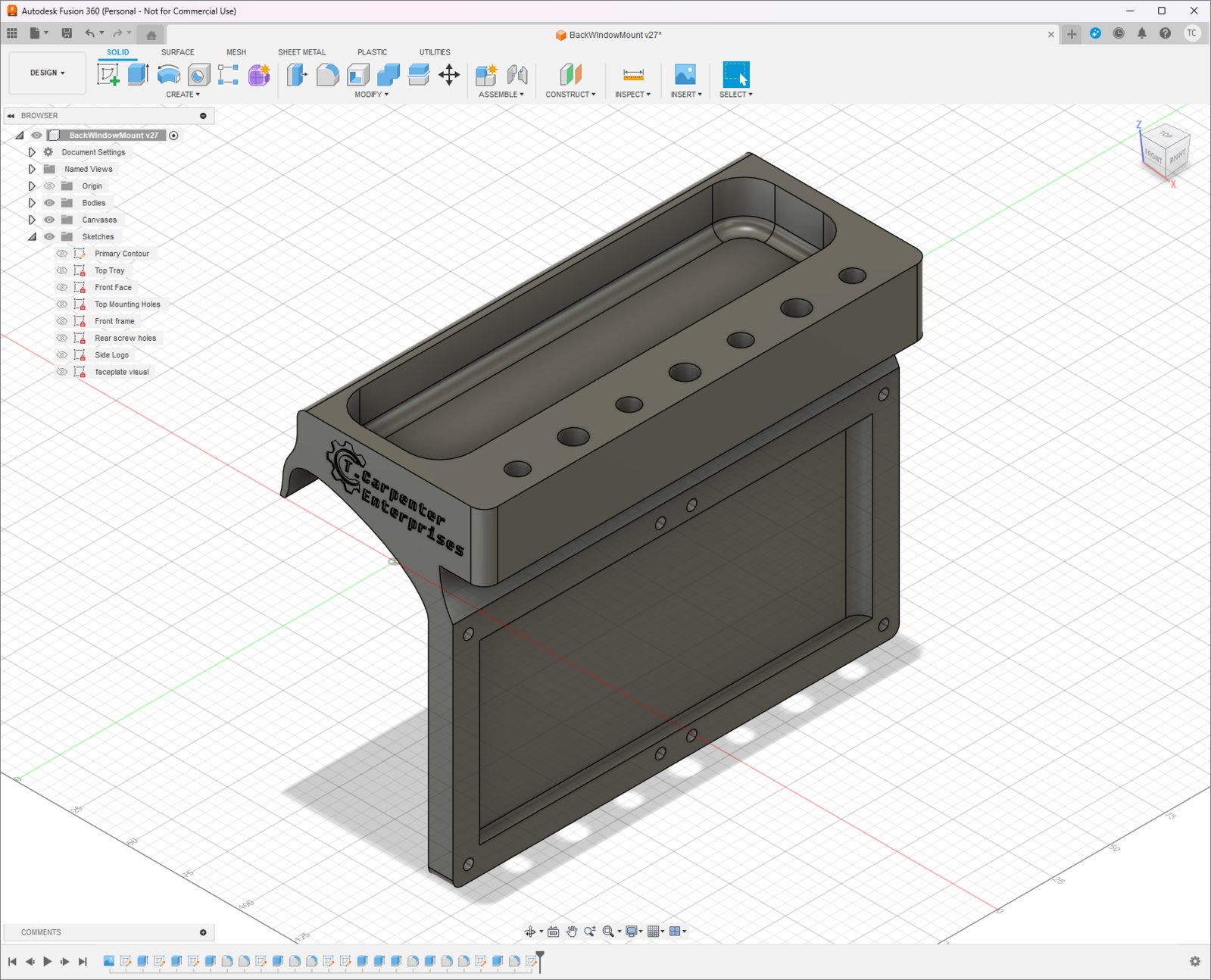This screenshot has width=1211, height=980.
Task: Click the undo arrow
Action: point(90,33)
